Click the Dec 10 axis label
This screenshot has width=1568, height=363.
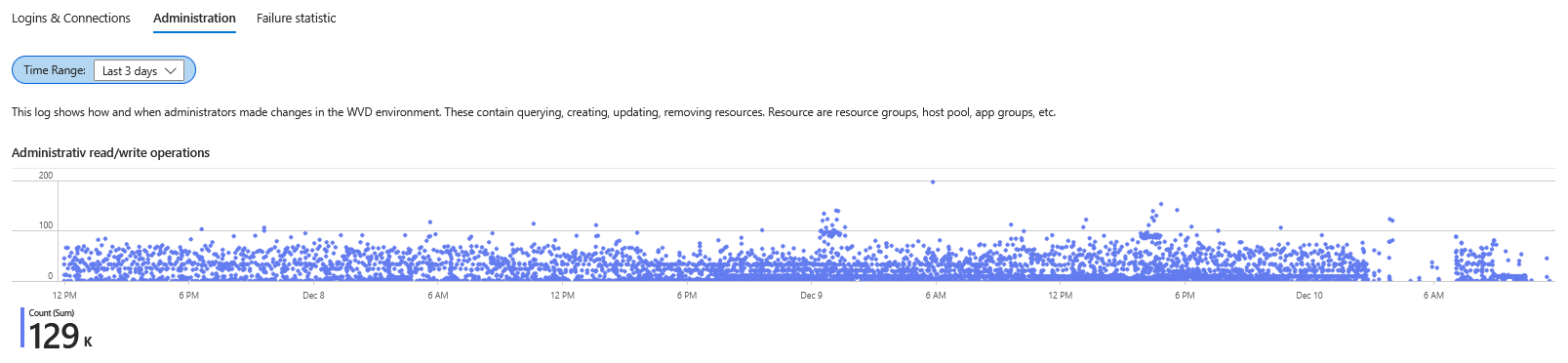click(x=1309, y=296)
